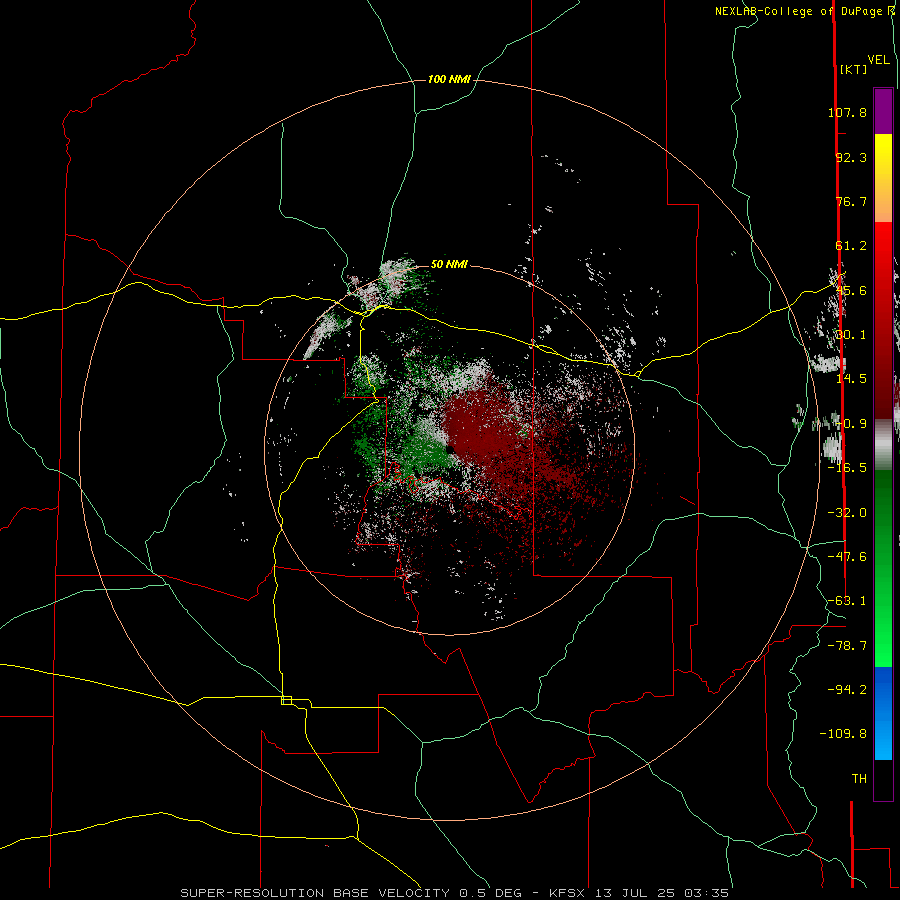
Task: Click the 61.2 legend value
Action: click(851, 246)
